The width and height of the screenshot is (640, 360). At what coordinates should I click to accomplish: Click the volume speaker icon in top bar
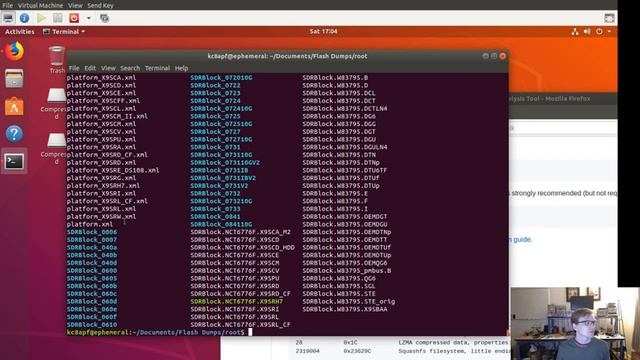tap(587, 31)
